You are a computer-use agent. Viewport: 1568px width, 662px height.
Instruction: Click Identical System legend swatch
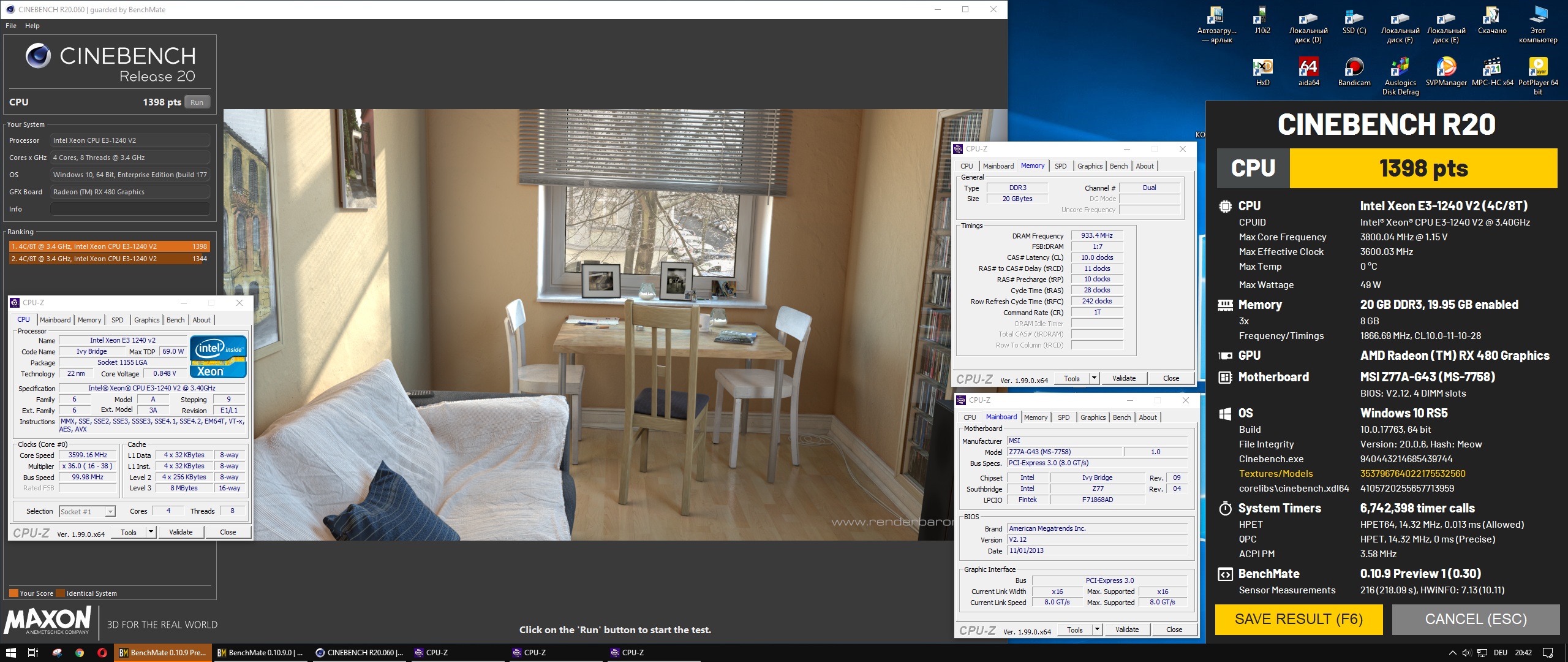pyautogui.click(x=60, y=593)
